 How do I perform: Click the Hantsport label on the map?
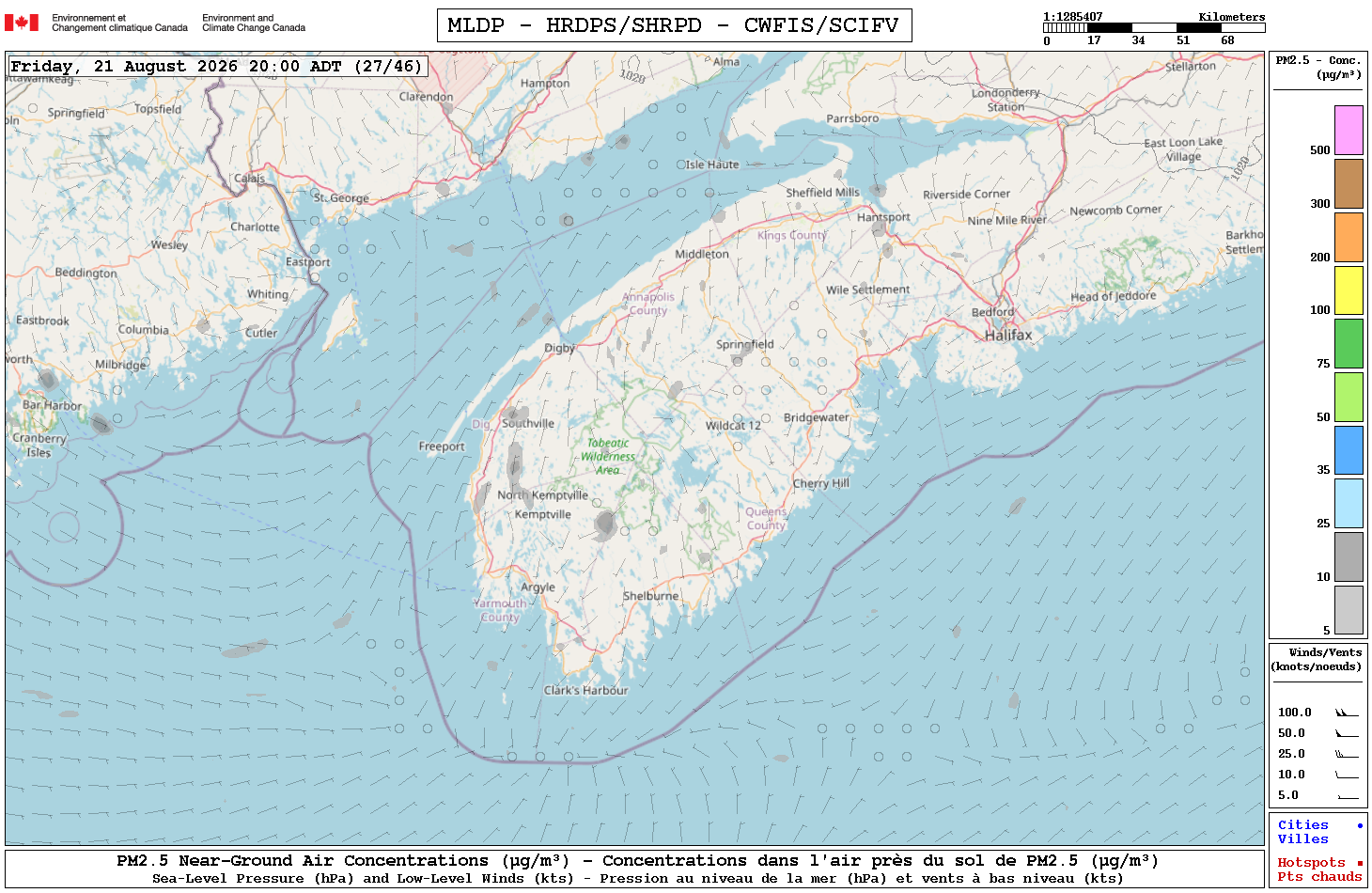click(x=883, y=217)
